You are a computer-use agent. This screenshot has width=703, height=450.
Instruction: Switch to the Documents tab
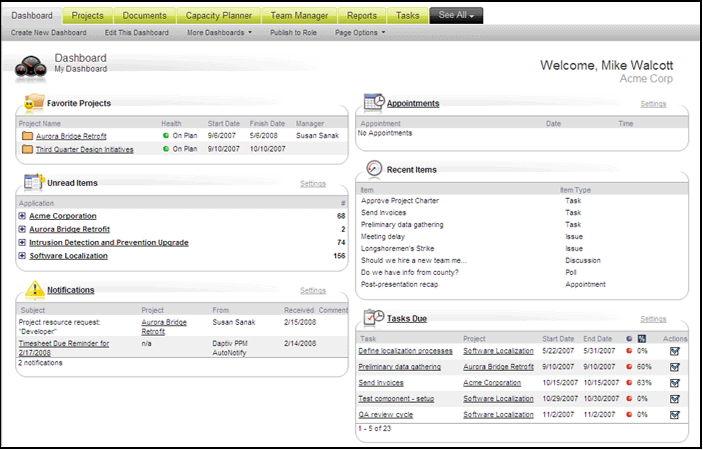144,16
